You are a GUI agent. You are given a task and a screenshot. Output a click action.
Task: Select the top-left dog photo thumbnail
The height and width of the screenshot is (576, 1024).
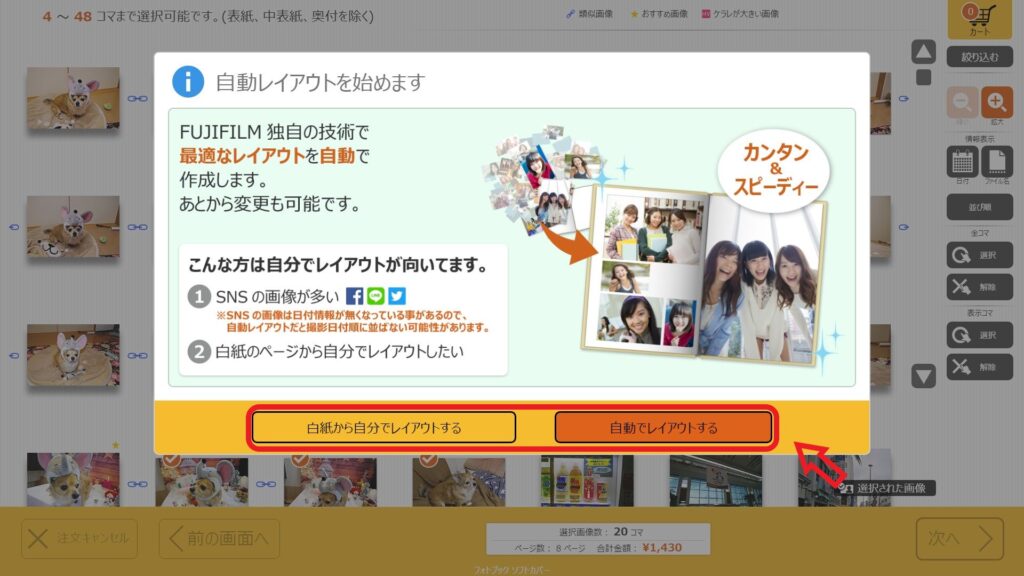coord(73,99)
